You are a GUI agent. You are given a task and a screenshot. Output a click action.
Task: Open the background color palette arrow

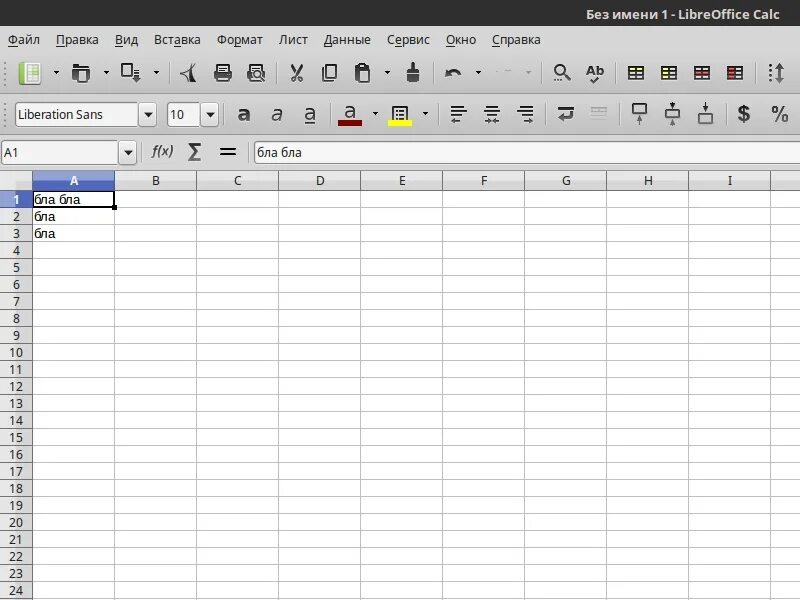(426, 113)
